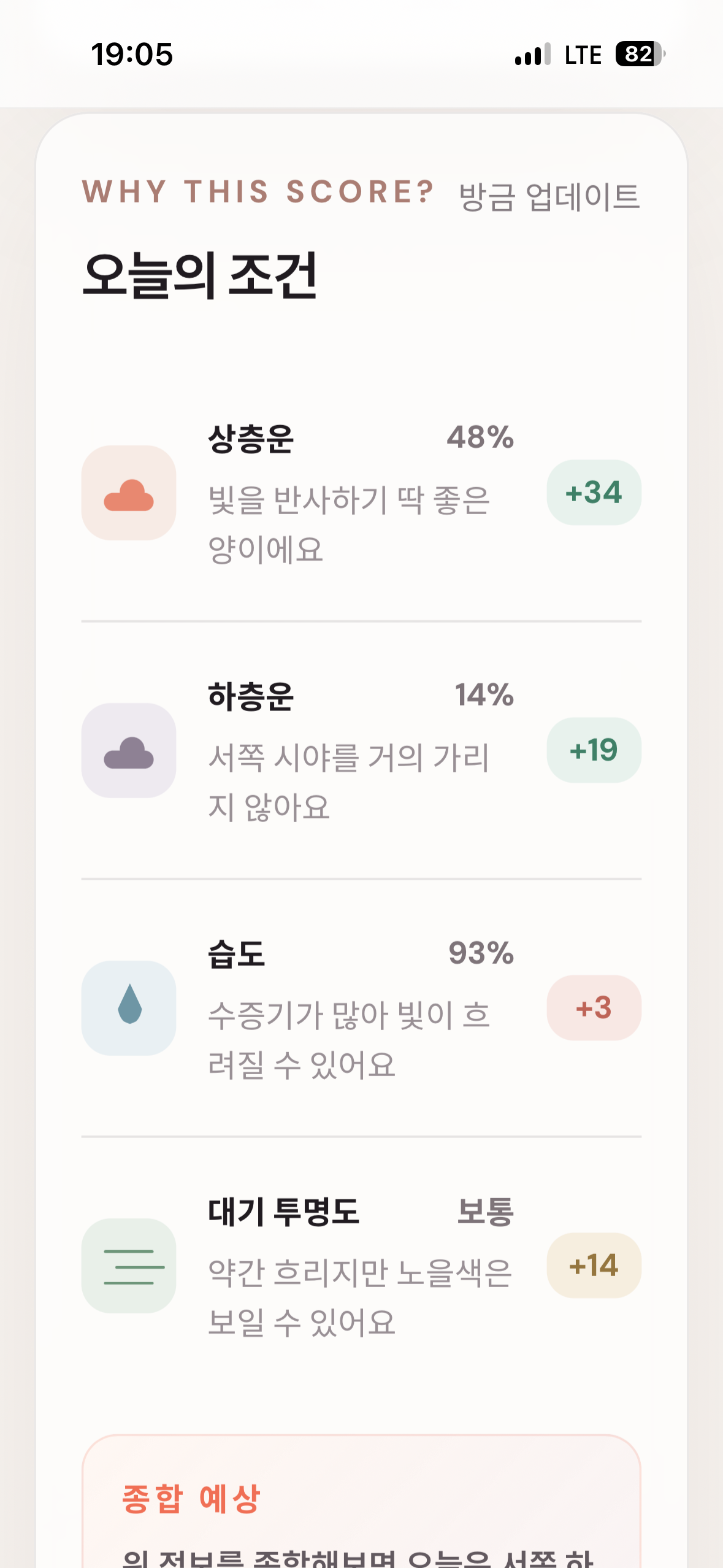Screen dimensions: 723x1568
Task: Tap the 93% humidity value
Action: 481,953
